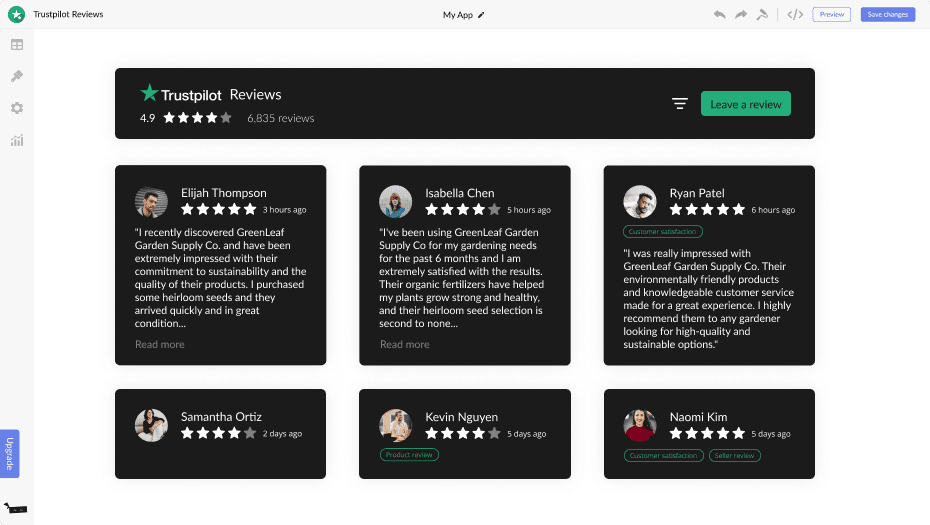Viewport: 930px width, 525px height.
Task: Click the header overall star rating
Action: [x=198, y=117]
